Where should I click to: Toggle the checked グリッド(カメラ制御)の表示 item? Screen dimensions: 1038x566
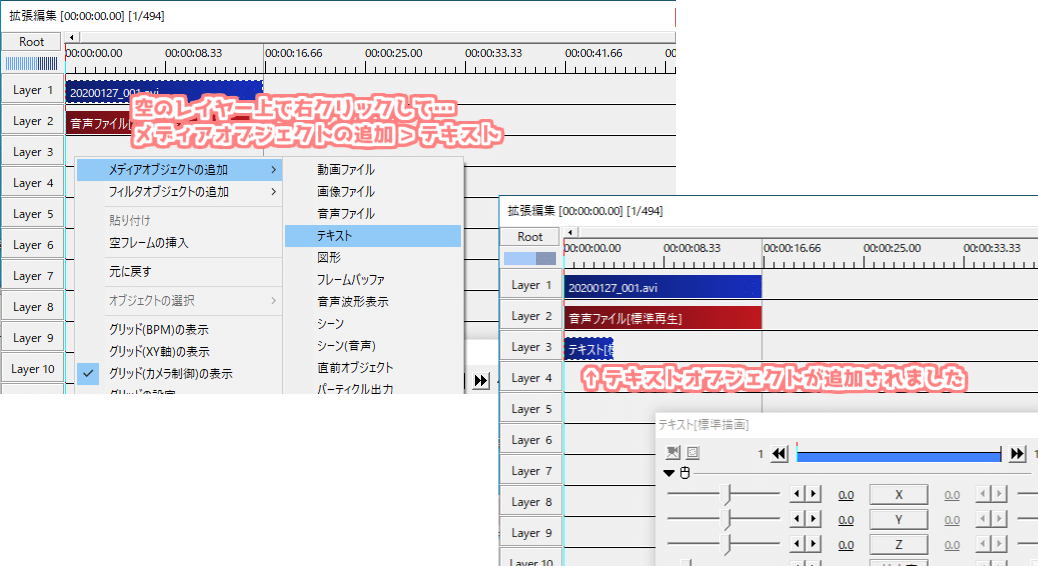pyautogui.click(x=170, y=373)
